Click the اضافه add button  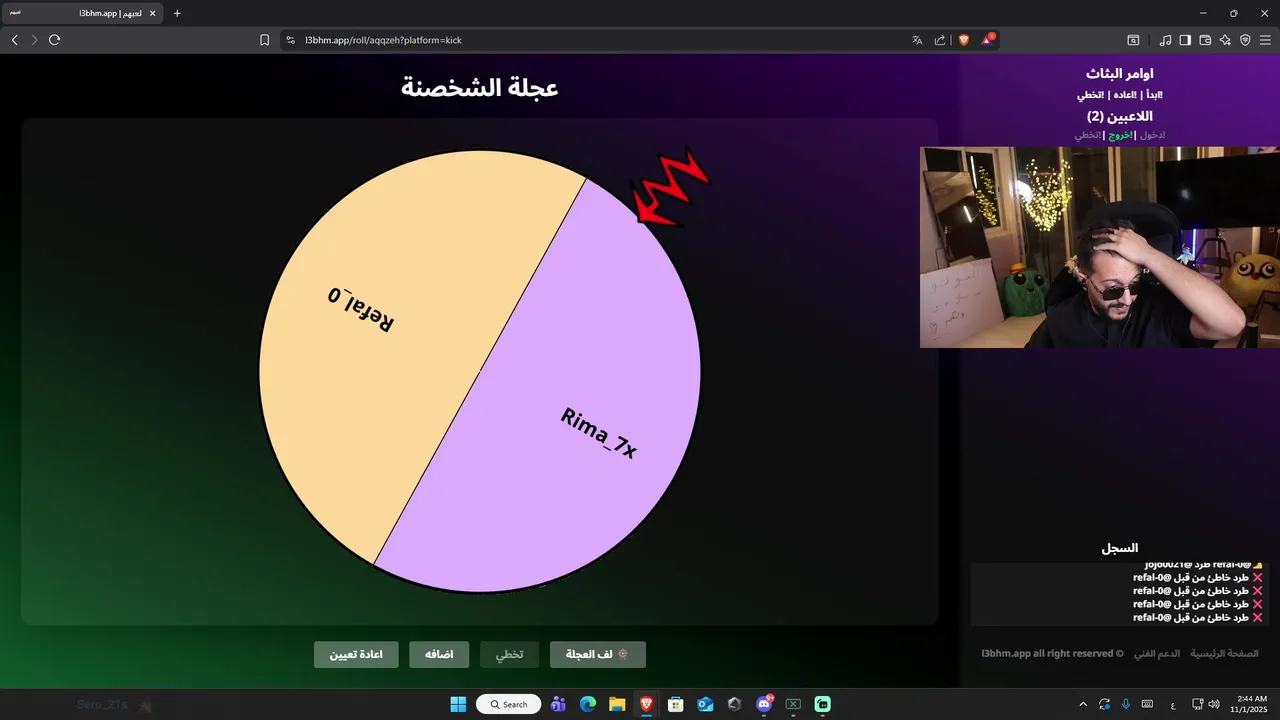pyautogui.click(x=439, y=655)
